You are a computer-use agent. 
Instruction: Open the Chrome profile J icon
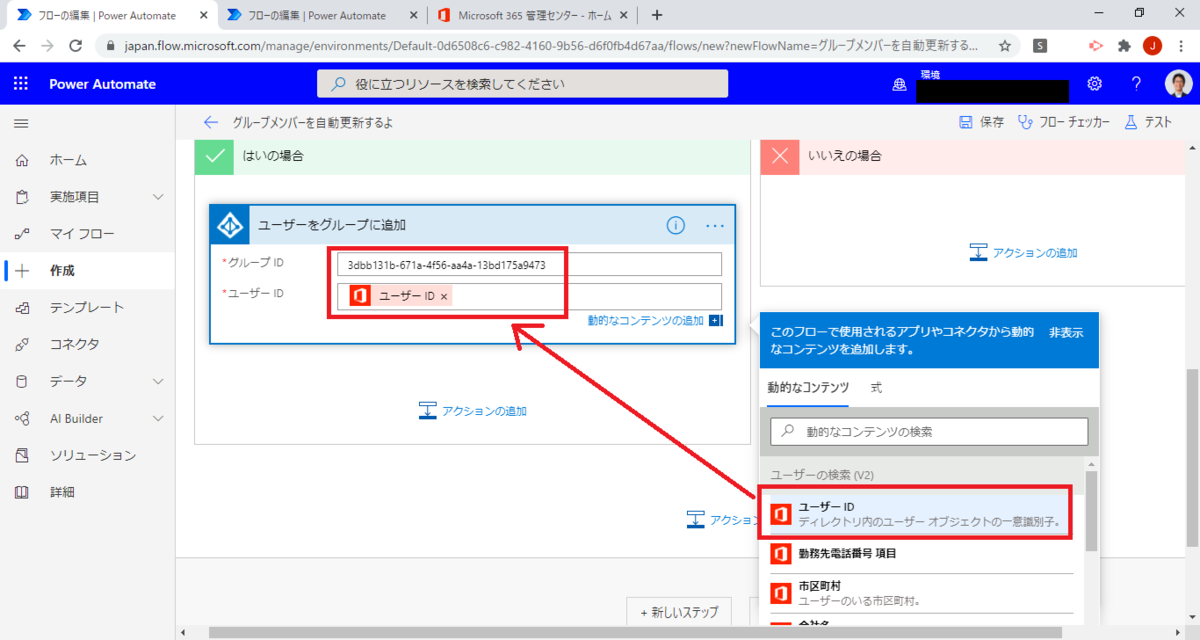point(1152,46)
